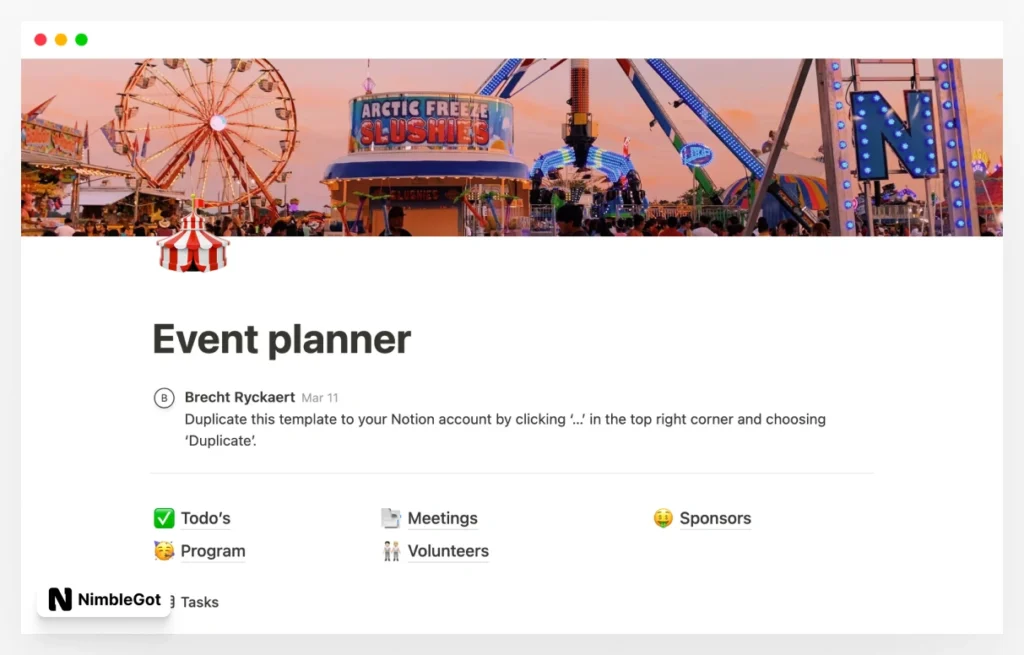Click the green checkmark emoji beside Todo's
Viewport: 1024px width, 655px height.
(x=164, y=518)
